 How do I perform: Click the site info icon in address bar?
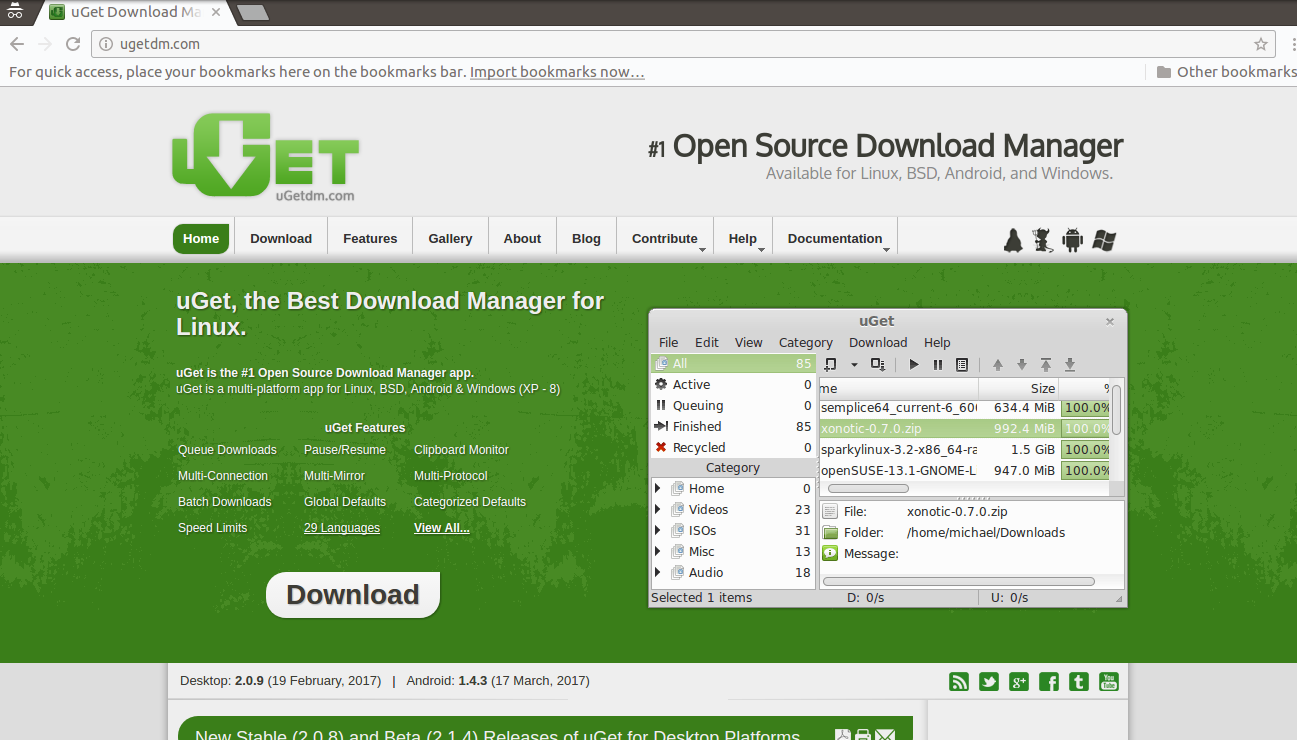[107, 44]
